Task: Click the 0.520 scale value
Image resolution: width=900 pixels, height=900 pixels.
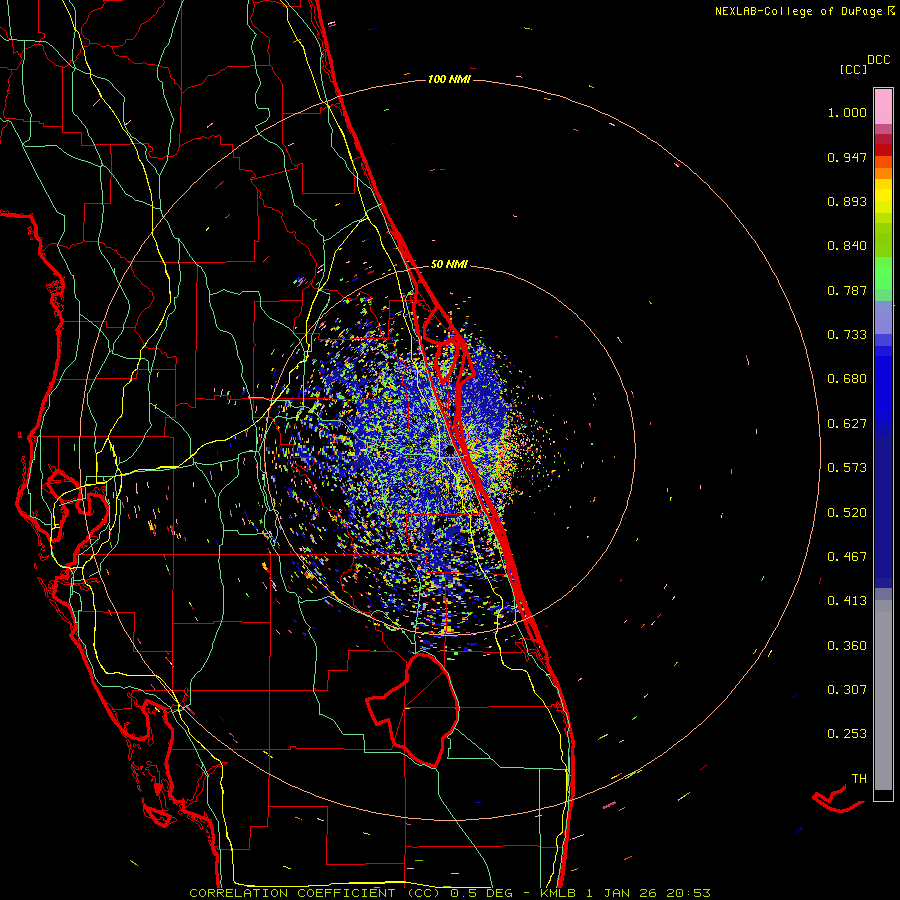Action: point(847,513)
